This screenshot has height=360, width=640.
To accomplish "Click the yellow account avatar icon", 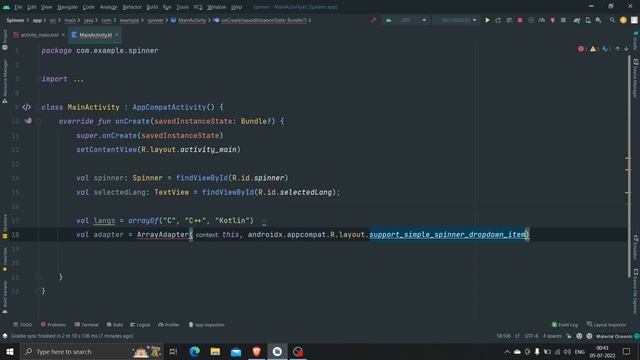I will tap(623, 20).
